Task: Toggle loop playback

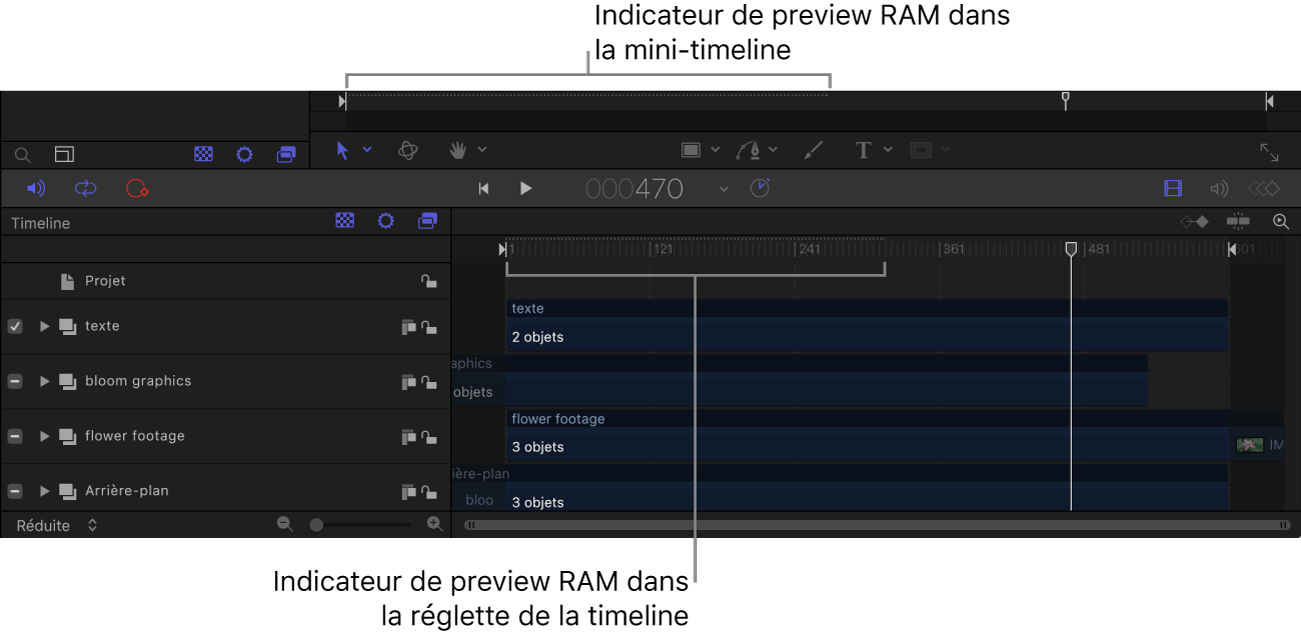Action: click(85, 188)
